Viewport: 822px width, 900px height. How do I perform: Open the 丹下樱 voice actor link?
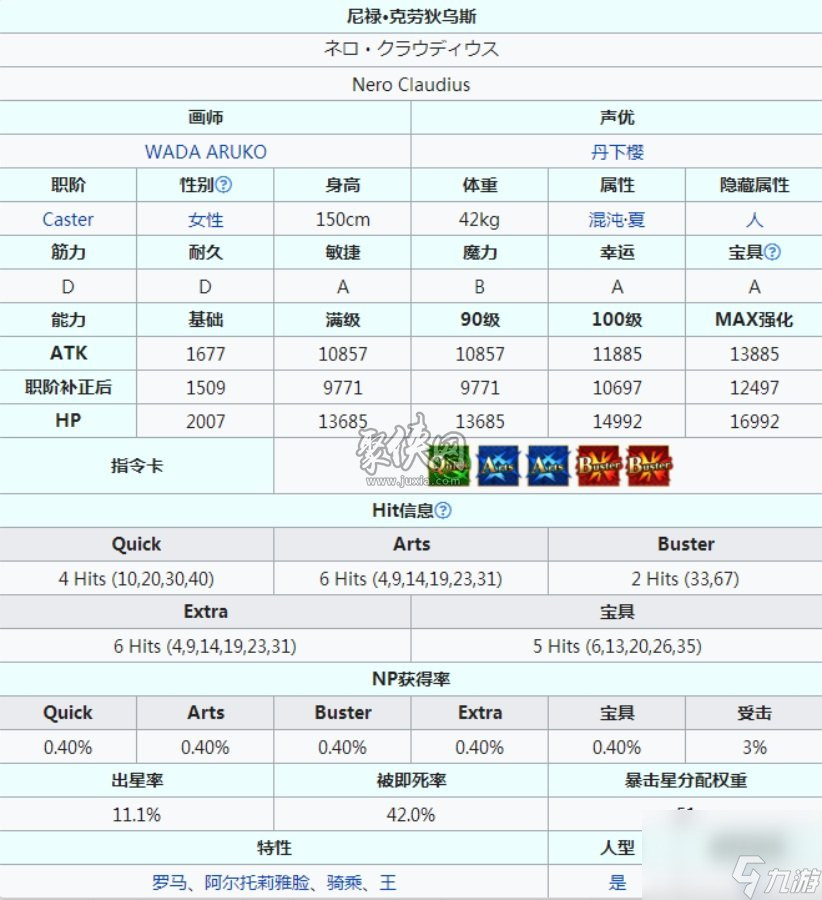click(x=617, y=152)
